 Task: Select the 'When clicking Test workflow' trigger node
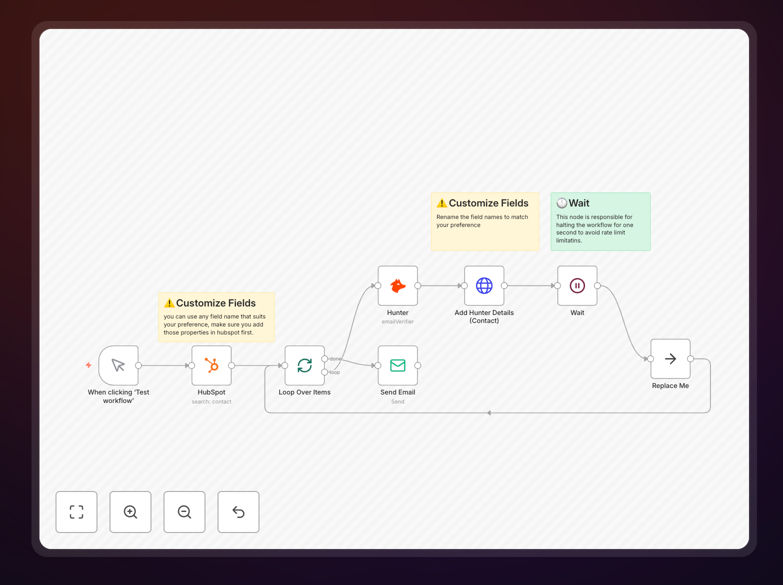[118, 365]
